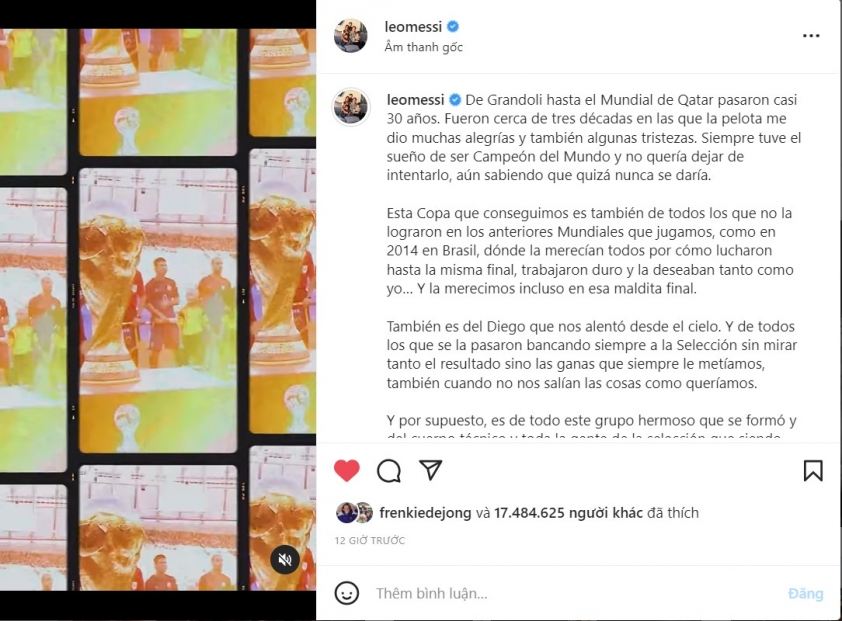Click the Âm thanh gốc audio link
The image size is (842, 621).
pyautogui.click(x=423, y=47)
